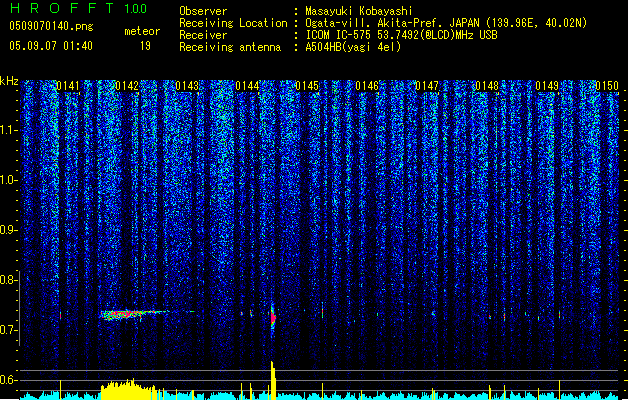Click the bright magenta meteor burst before 0145
Viewport: 629px width, 400px height.
point(273,317)
